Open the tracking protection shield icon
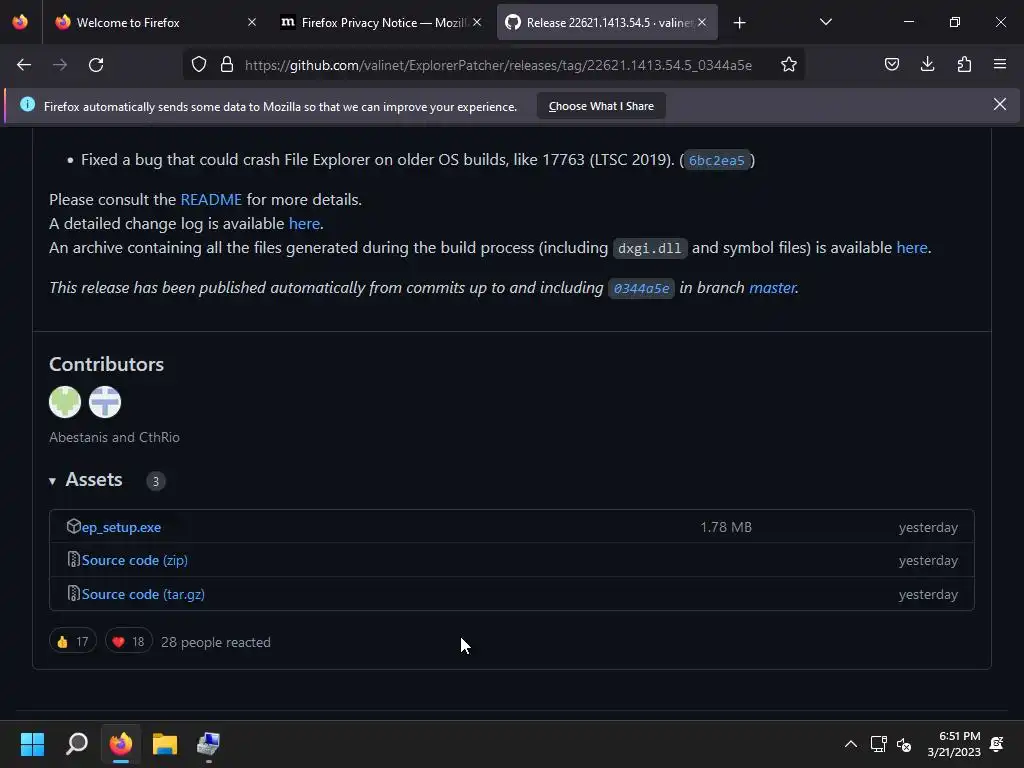Screen dimensions: 1024x768 tap(199, 65)
